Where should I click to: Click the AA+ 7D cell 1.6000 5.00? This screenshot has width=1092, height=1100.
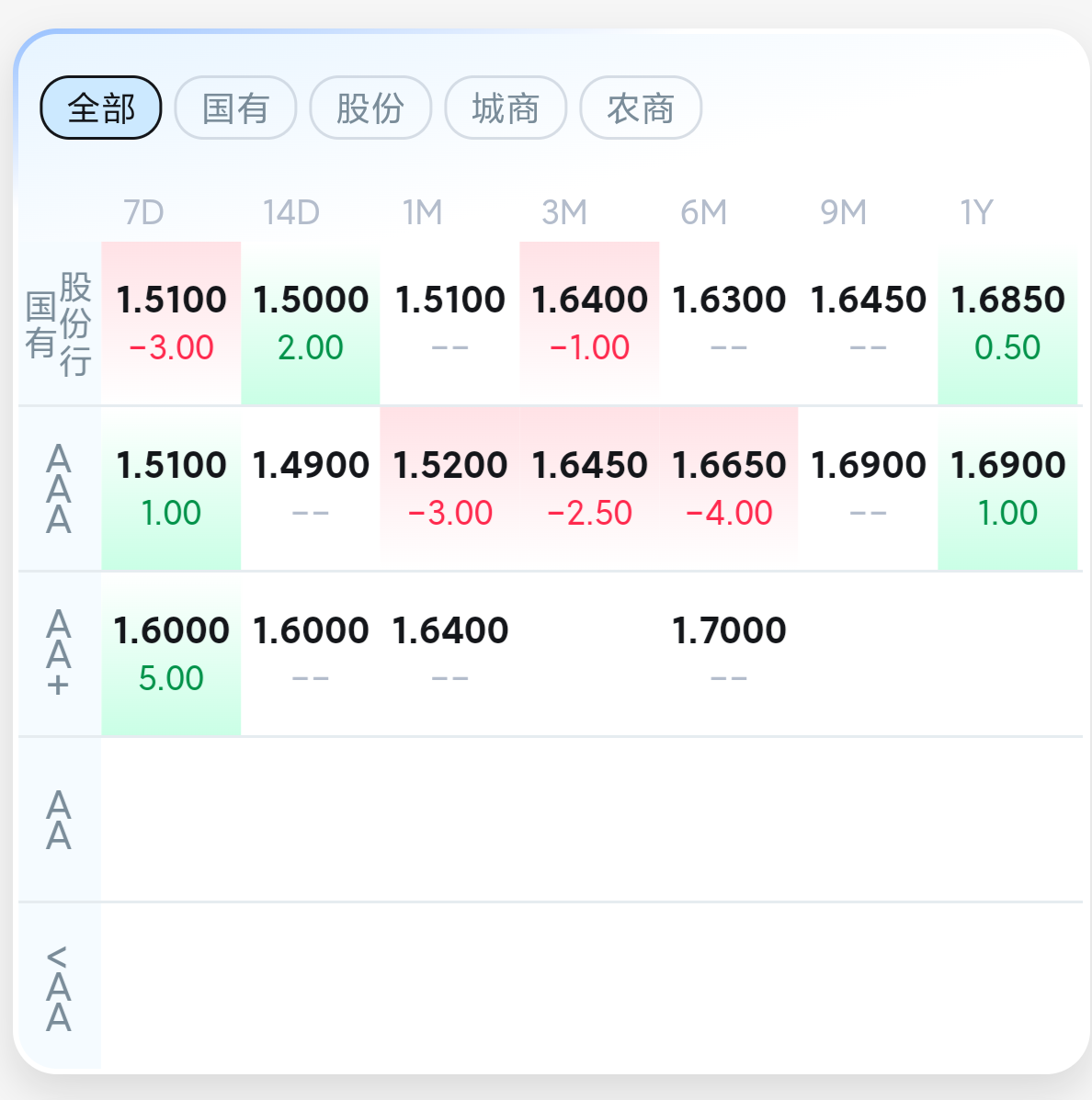point(171,653)
